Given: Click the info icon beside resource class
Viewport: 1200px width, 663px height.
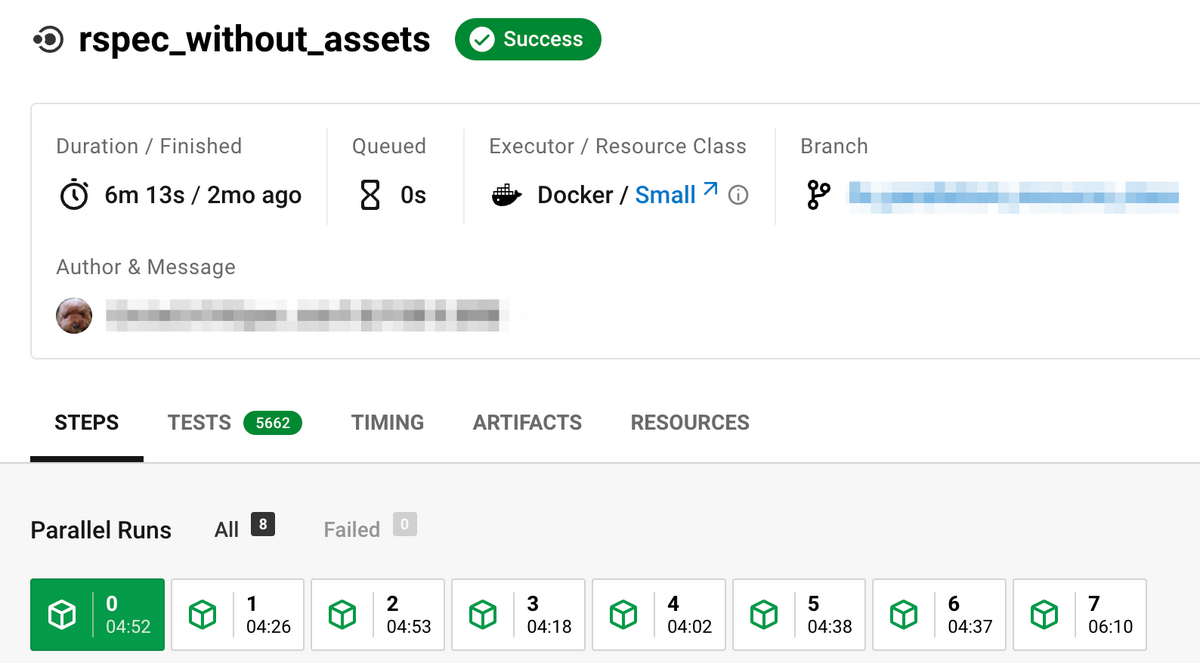Looking at the screenshot, I should (x=738, y=196).
